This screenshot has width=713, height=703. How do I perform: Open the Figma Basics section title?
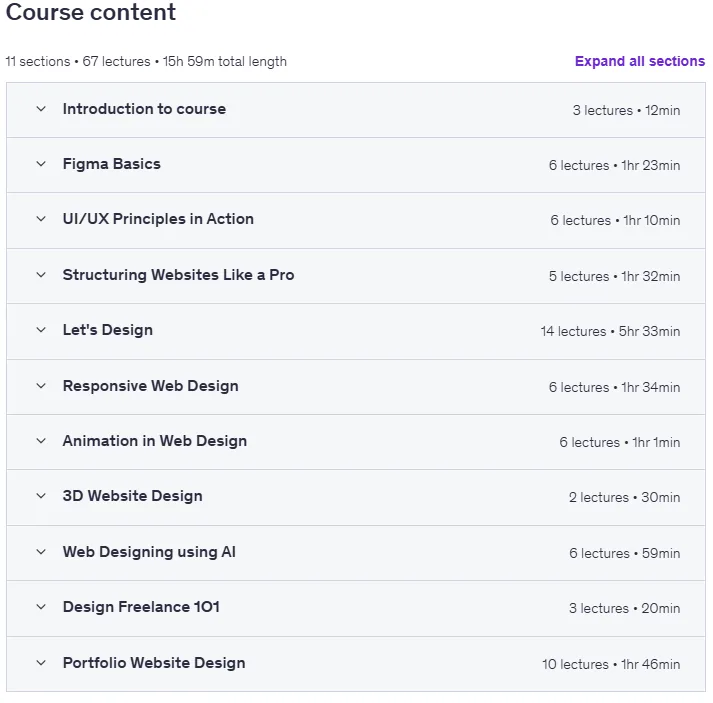click(x=112, y=164)
